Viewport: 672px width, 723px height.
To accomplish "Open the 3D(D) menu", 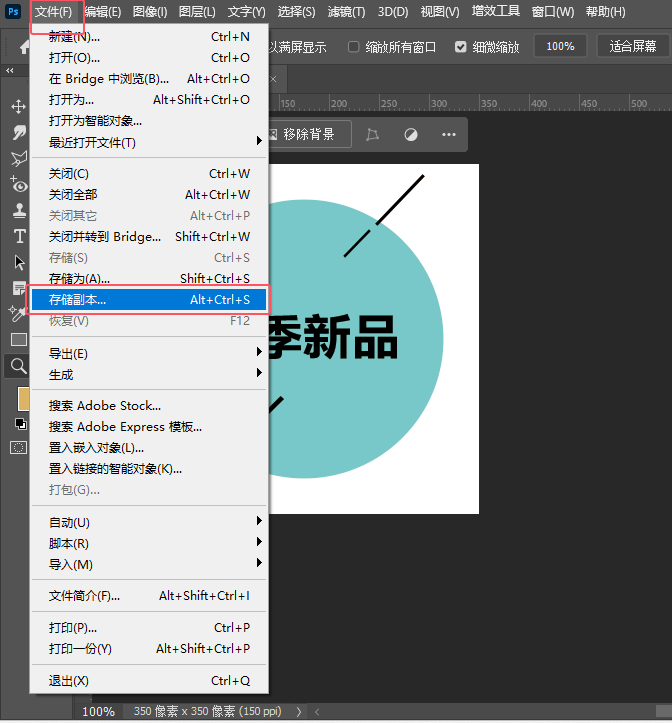I will click(393, 12).
